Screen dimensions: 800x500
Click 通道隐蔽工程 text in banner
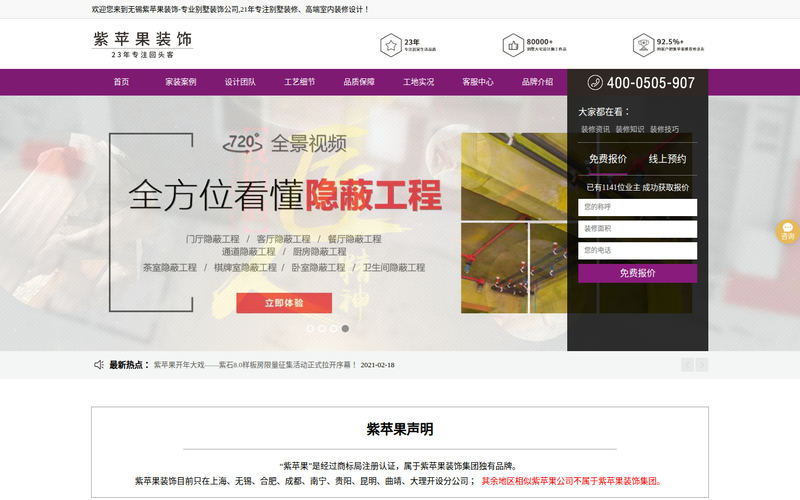click(248, 252)
